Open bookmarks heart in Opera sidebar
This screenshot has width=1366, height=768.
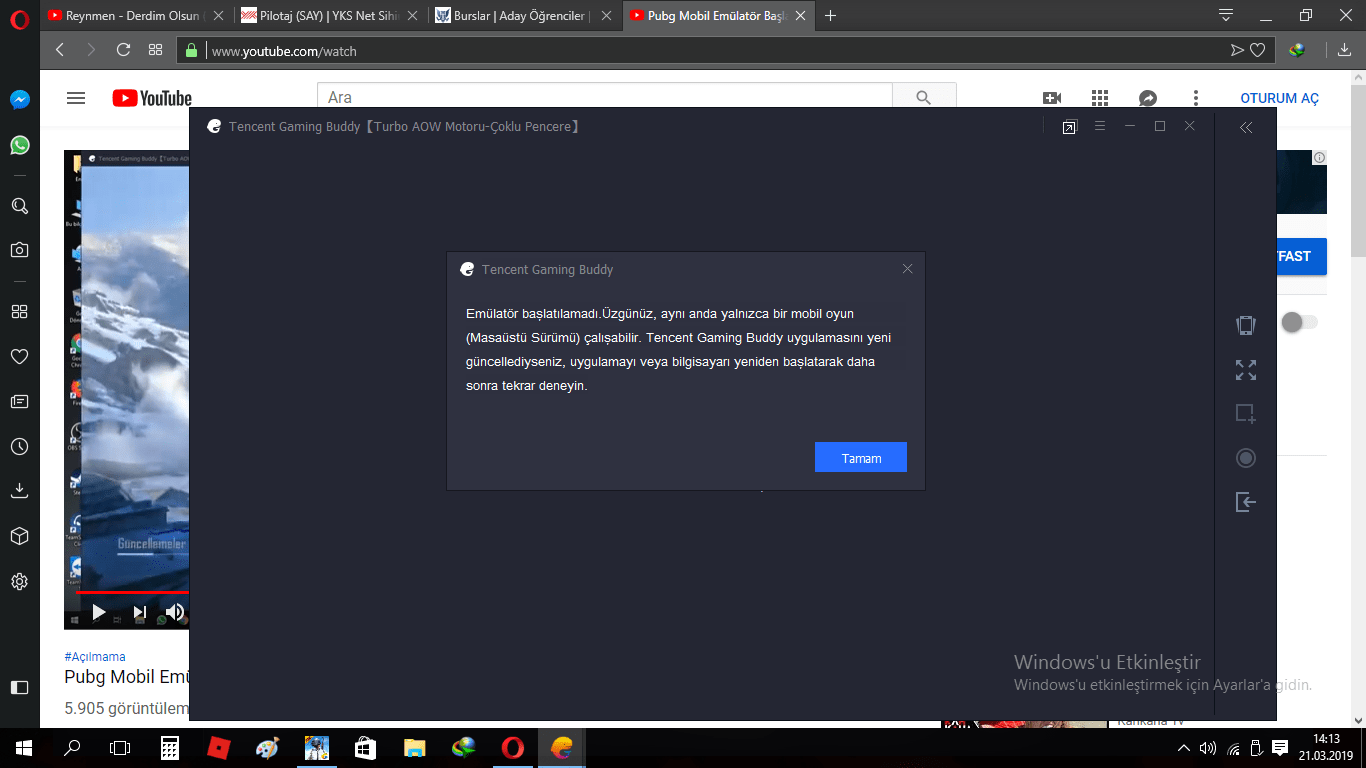coord(19,356)
